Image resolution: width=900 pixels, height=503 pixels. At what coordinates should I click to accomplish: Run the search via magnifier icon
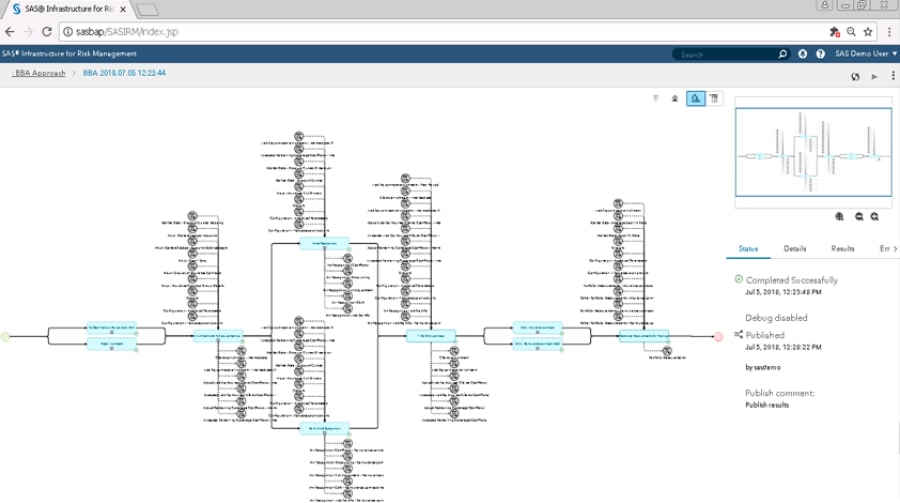(x=782, y=54)
